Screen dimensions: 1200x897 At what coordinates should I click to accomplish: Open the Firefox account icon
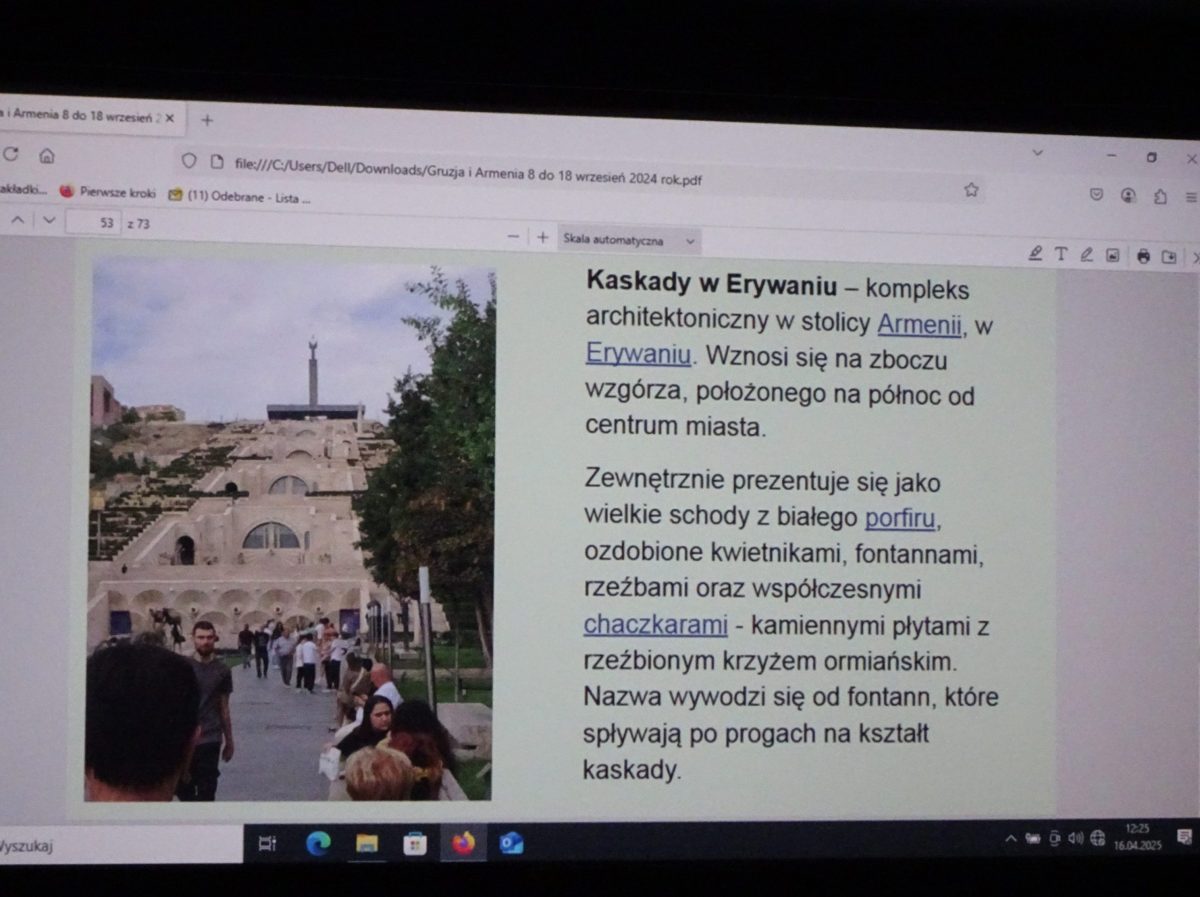pos(1128,195)
